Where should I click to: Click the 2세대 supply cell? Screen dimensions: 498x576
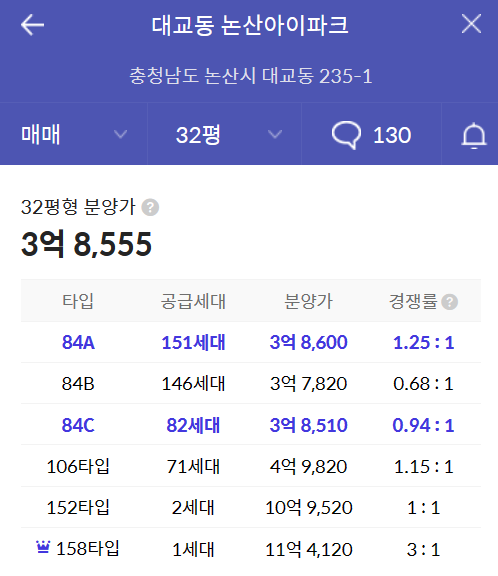pyautogui.click(x=193, y=508)
